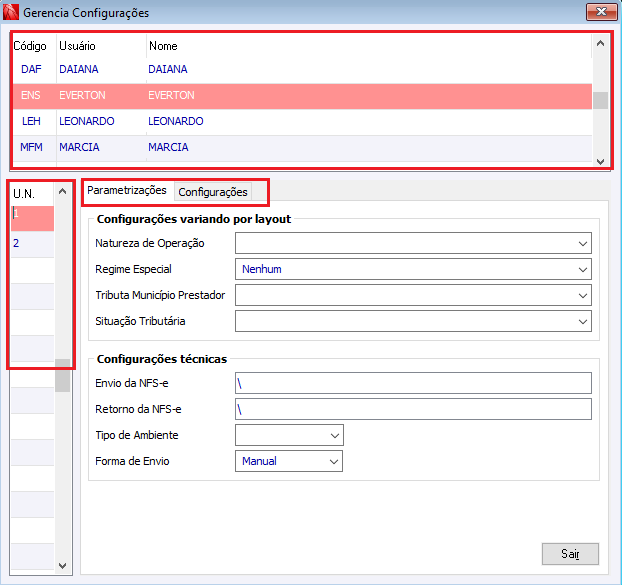The width and height of the screenshot is (622, 585).
Task: Close the Gerencia Configurações window
Action: coord(601,12)
